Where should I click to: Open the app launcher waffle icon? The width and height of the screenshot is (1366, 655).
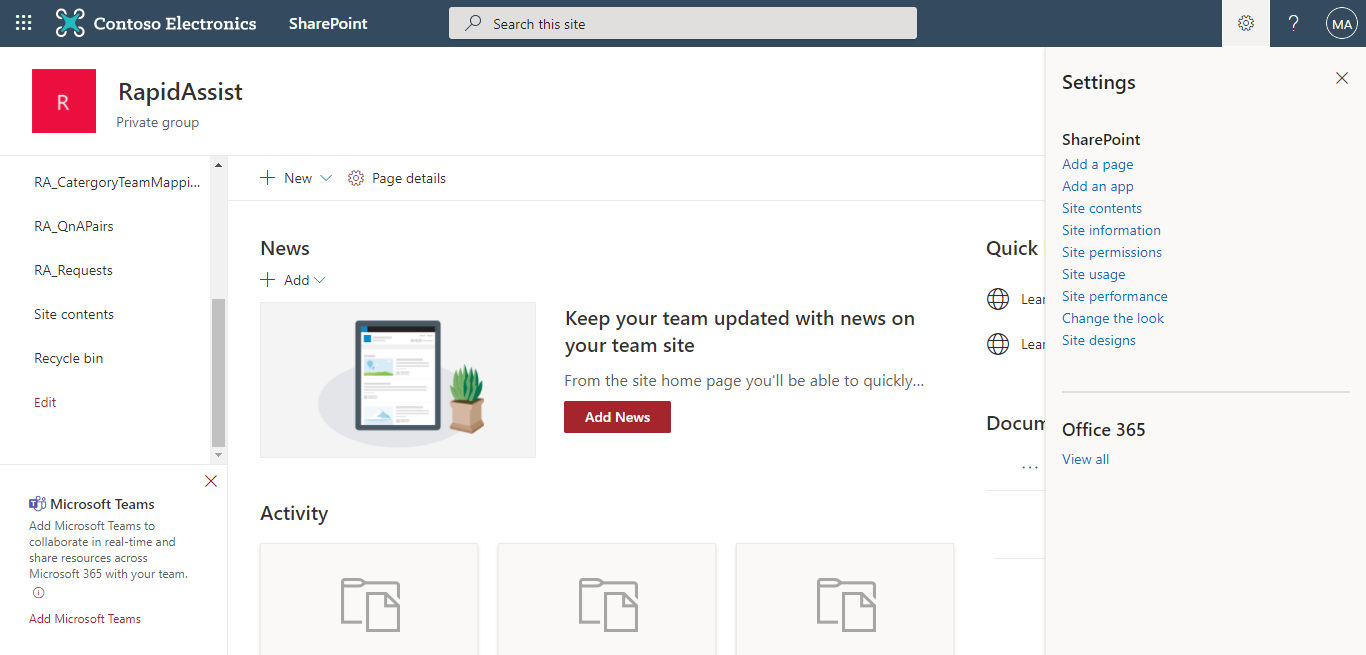pos(24,23)
